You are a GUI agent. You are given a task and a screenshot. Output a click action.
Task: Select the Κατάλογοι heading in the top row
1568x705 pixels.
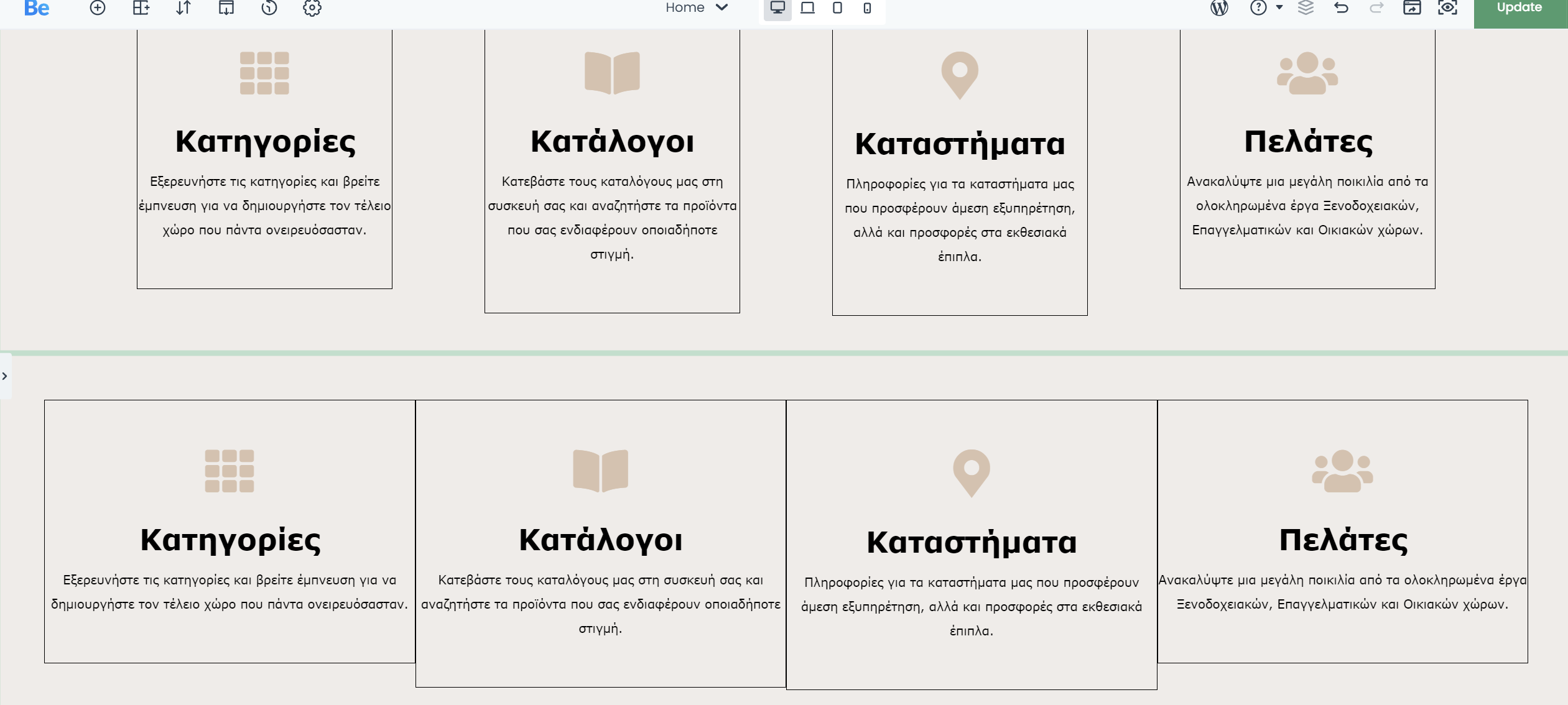point(612,142)
